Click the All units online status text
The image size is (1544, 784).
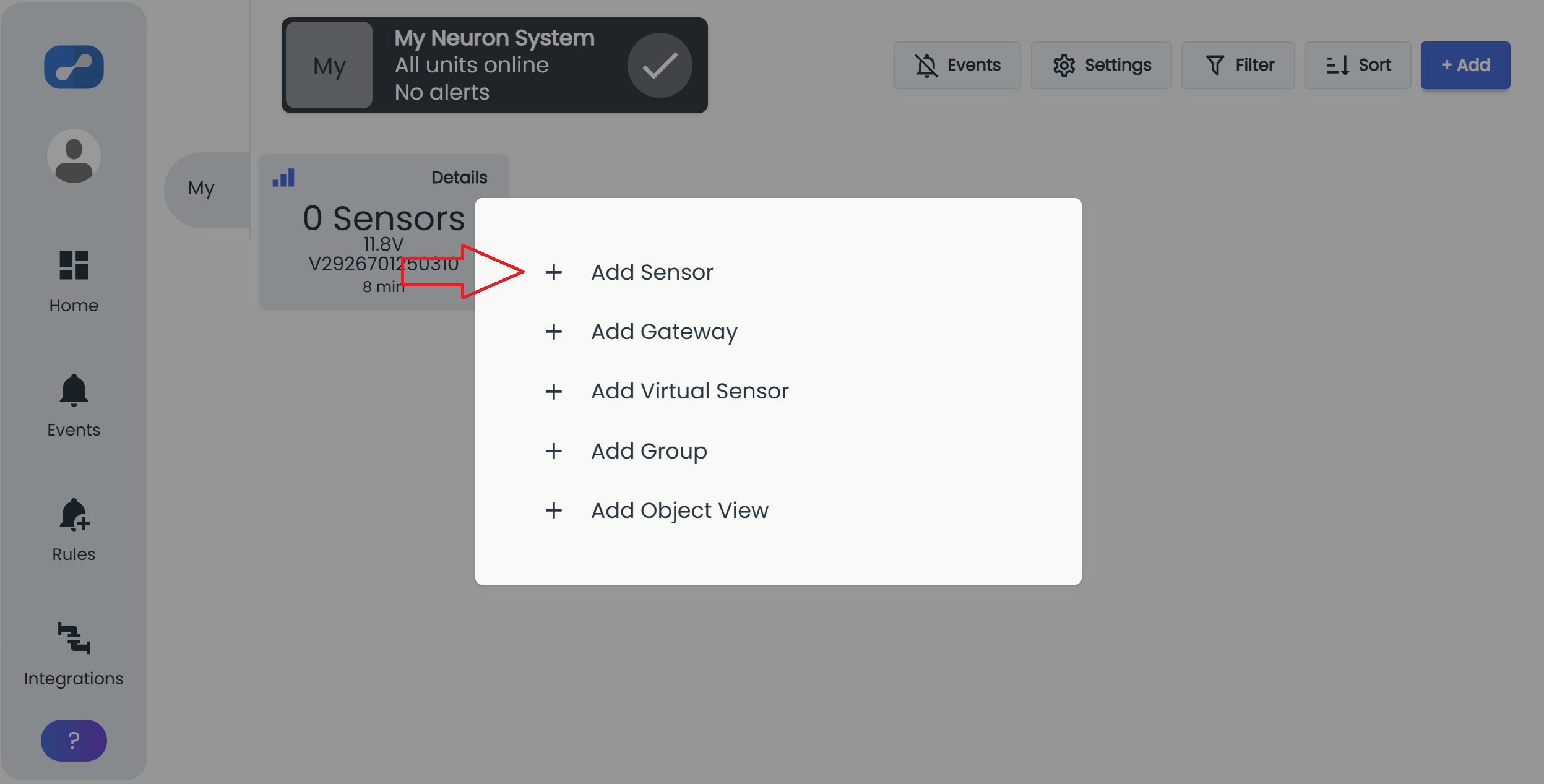[472, 65]
